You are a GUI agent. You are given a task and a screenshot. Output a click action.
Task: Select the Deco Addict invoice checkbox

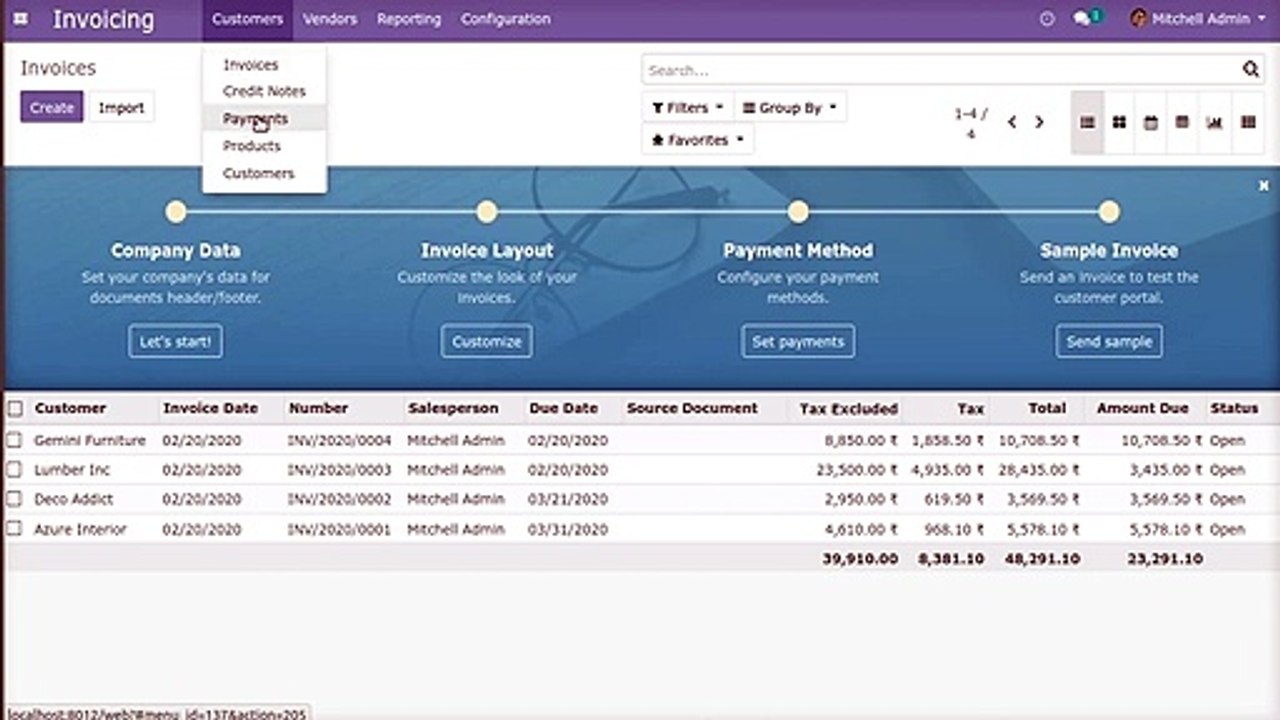pos(14,499)
